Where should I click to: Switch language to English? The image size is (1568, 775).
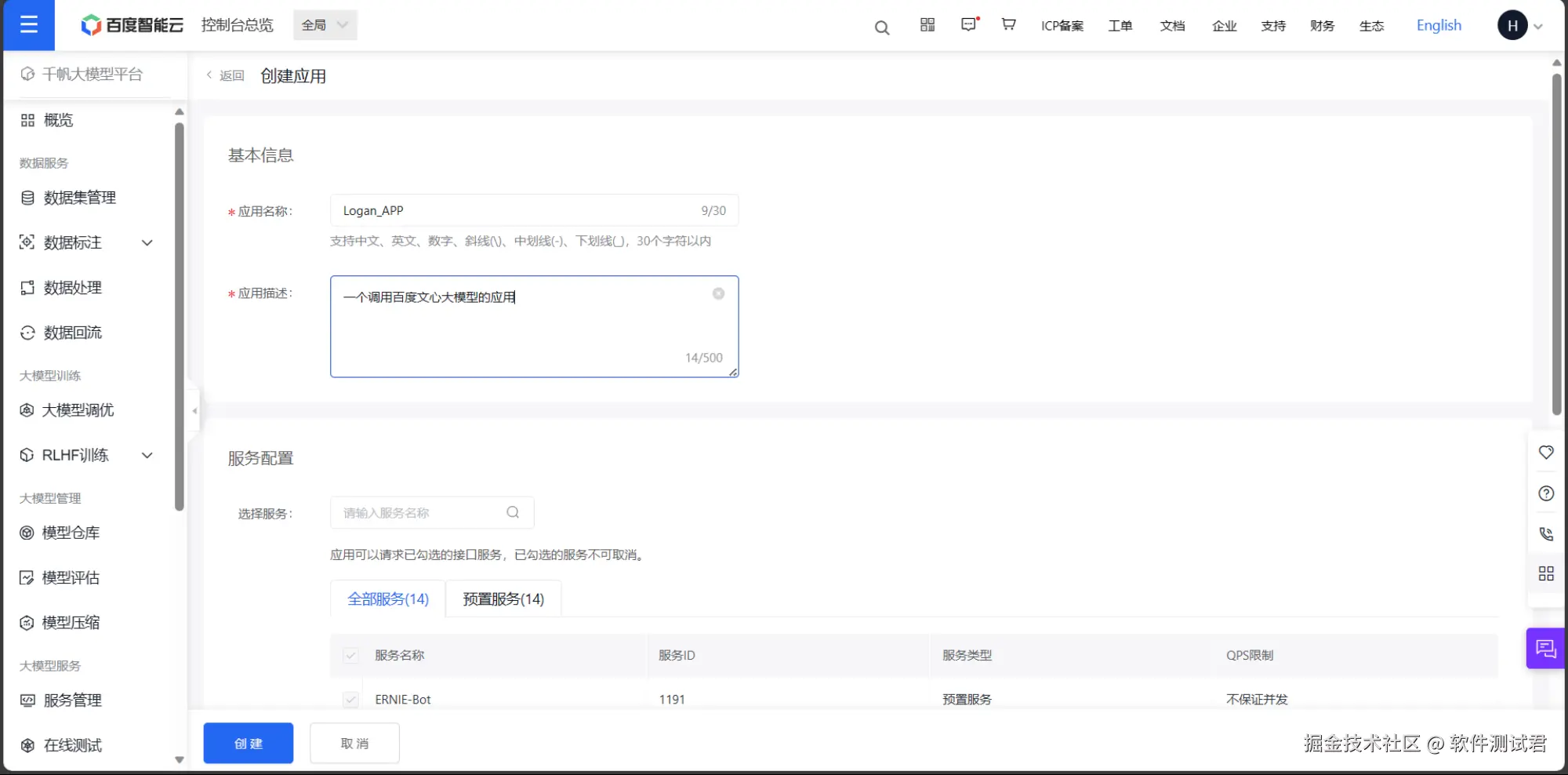[1439, 25]
